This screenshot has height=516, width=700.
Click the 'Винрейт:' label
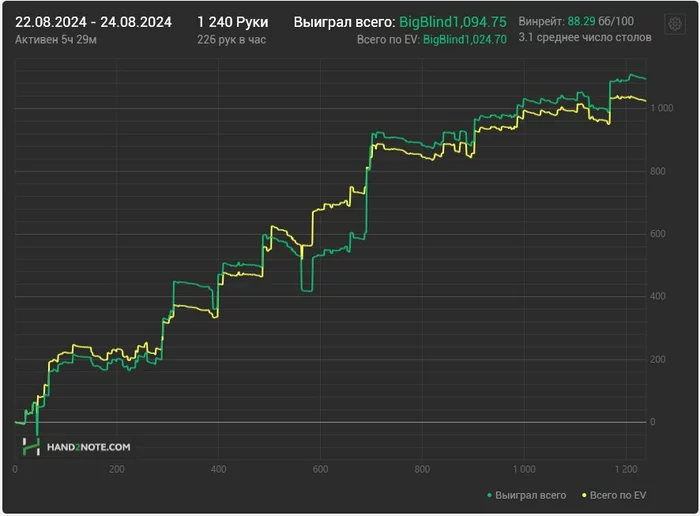(x=542, y=21)
